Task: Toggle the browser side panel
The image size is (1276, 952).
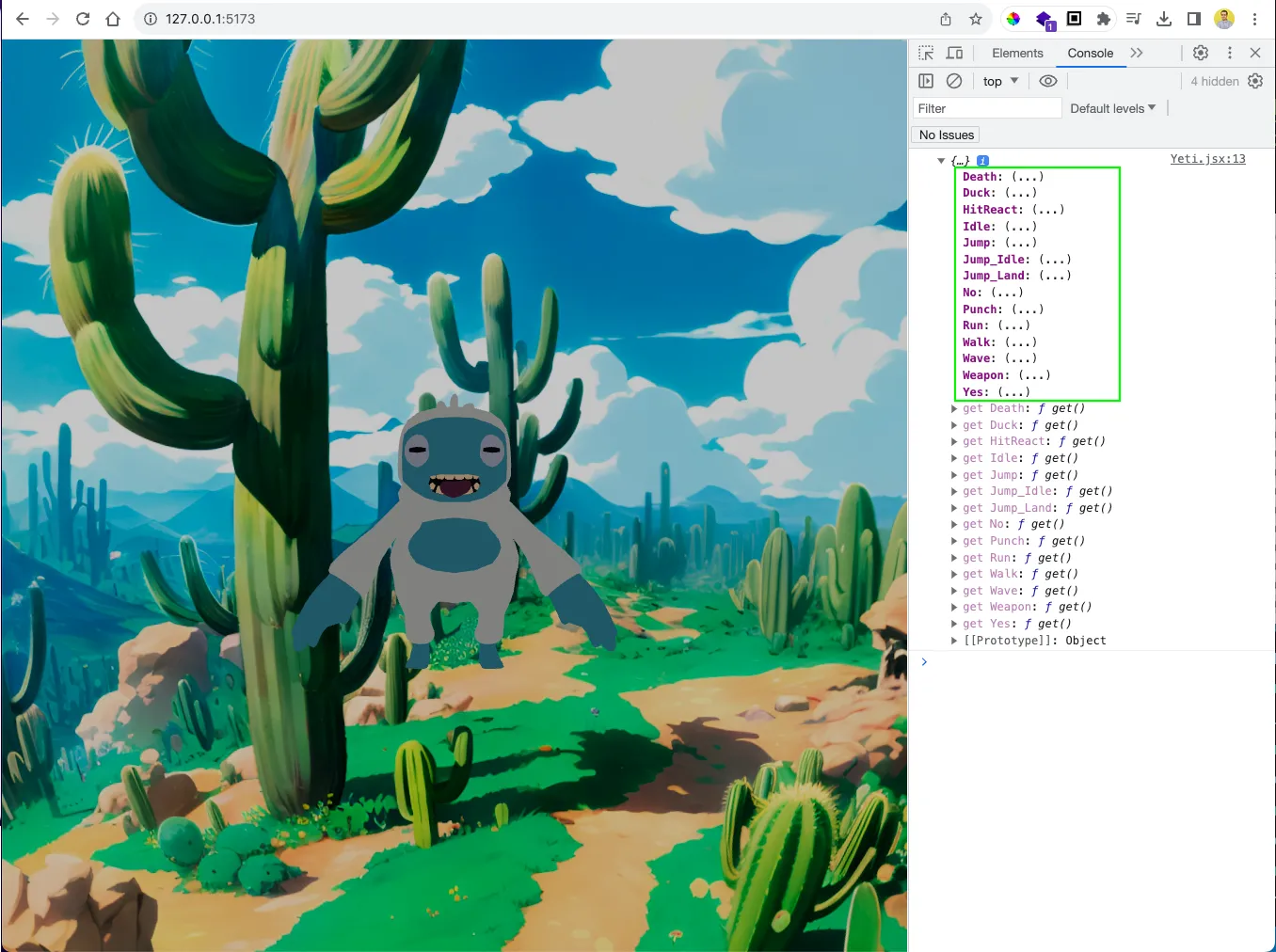Action: 1194,19
